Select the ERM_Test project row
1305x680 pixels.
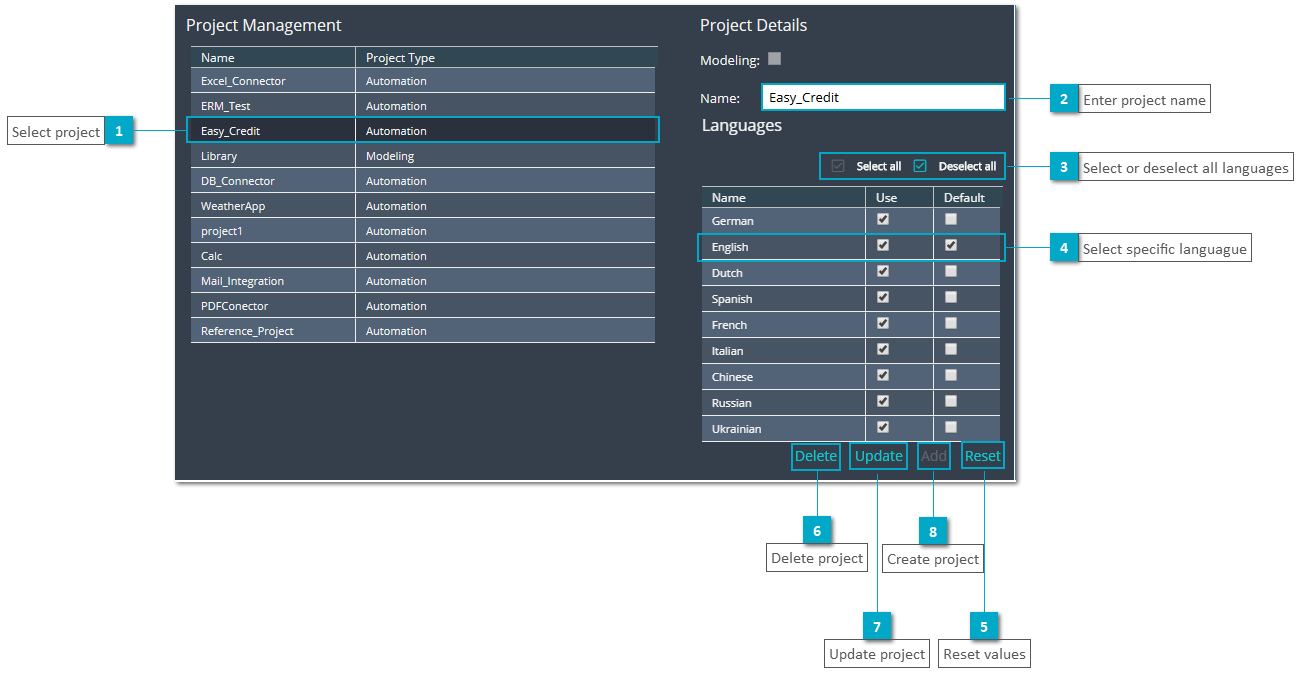[423, 106]
